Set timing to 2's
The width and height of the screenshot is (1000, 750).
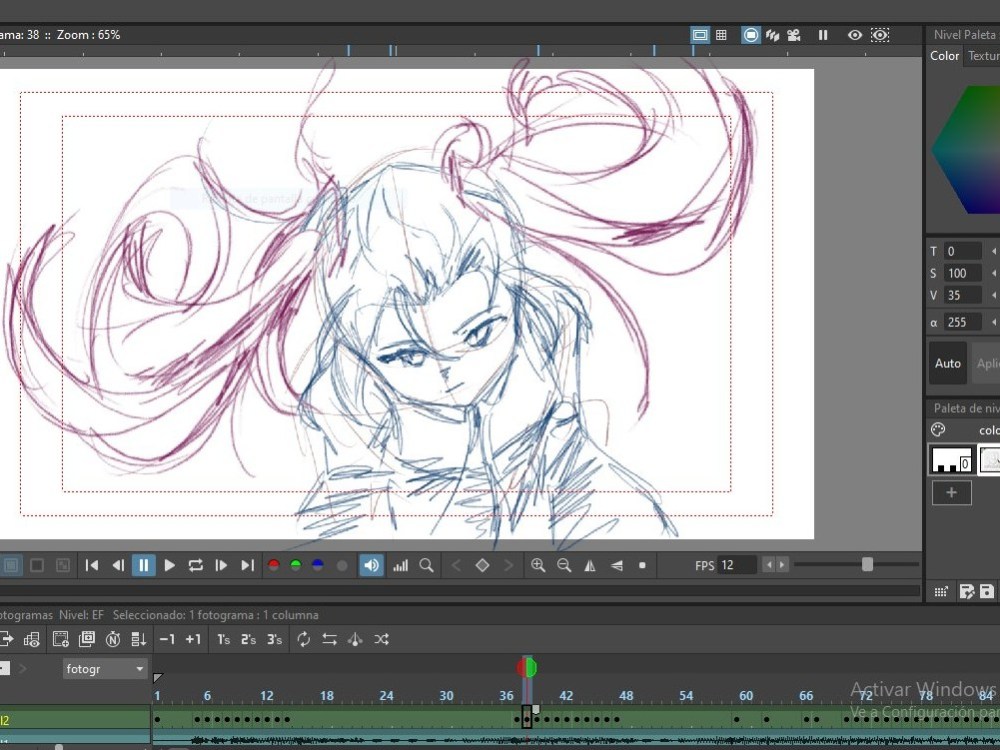[248, 639]
